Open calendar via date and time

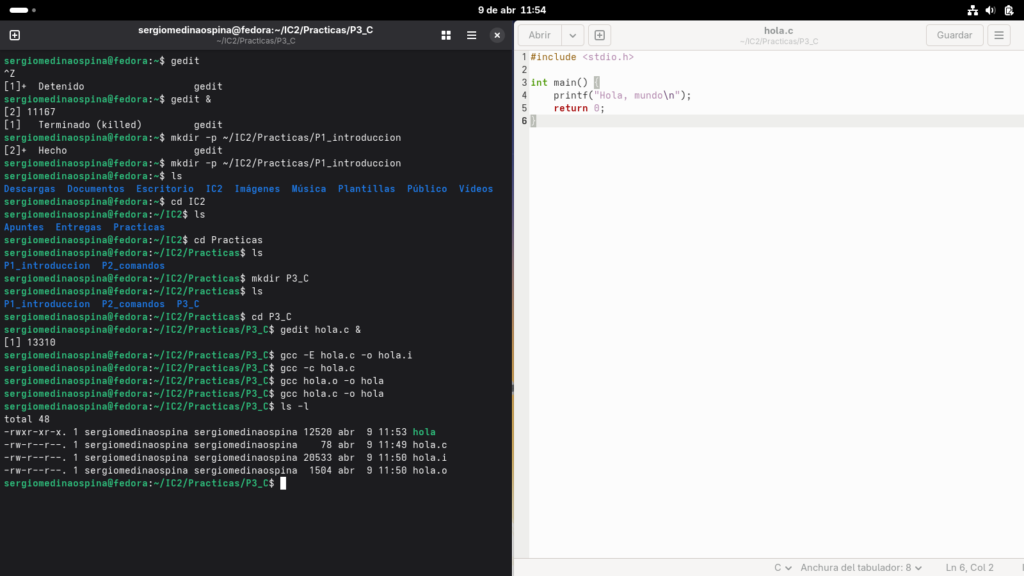point(511,9)
